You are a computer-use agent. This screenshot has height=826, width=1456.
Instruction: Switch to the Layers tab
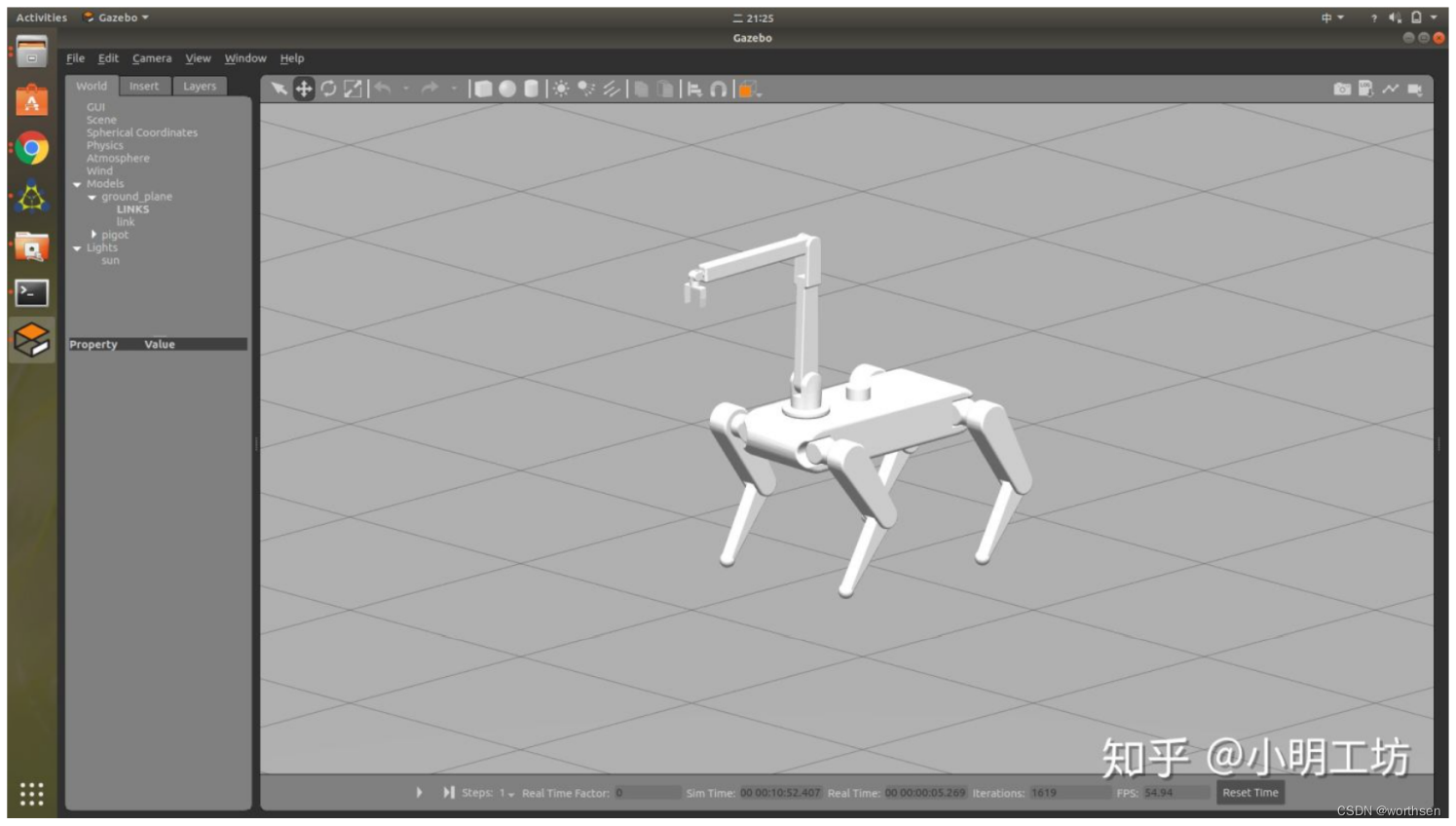pyautogui.click(x=200, y=86)
